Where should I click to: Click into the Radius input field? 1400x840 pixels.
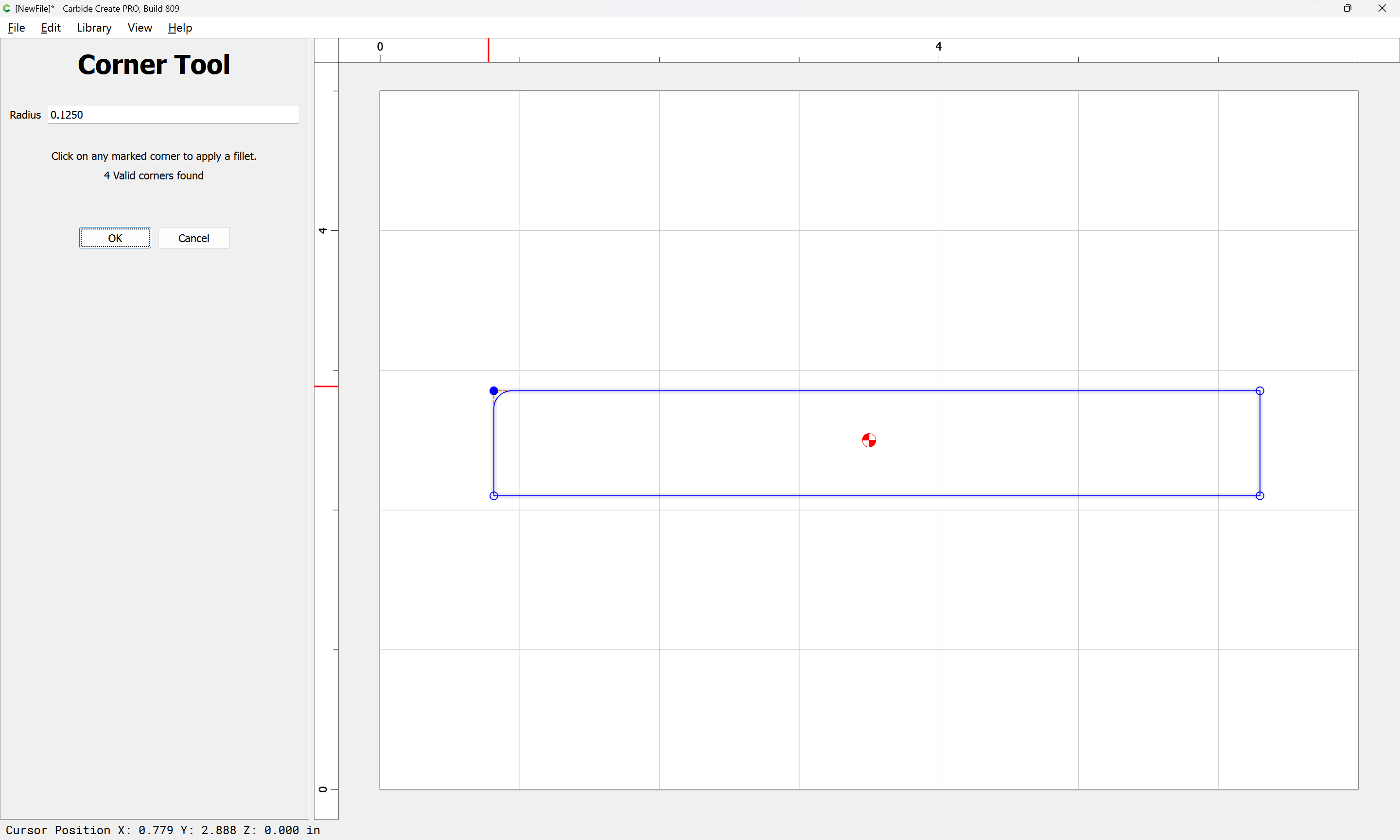click(173, 115)
